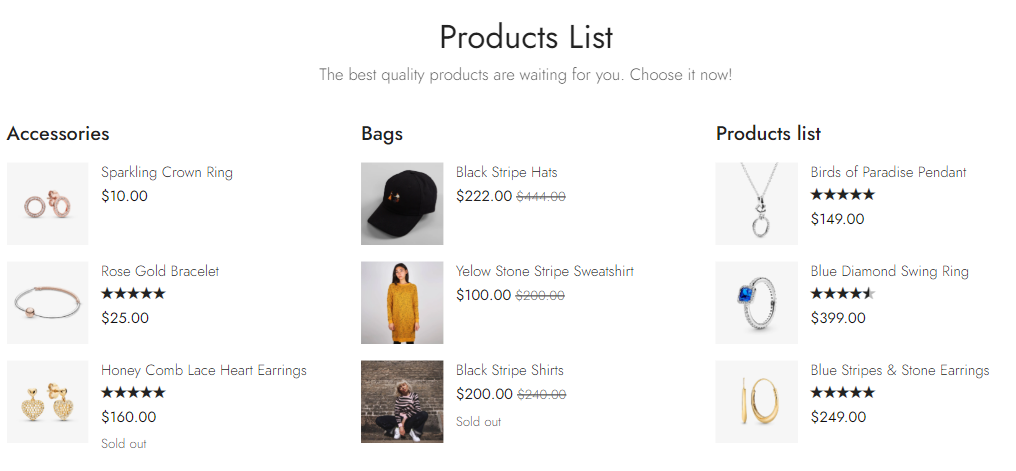Click the Rose Gold Bracelet thumbnail
This screenshot has width=1016, height=471.
pos(47,302)
